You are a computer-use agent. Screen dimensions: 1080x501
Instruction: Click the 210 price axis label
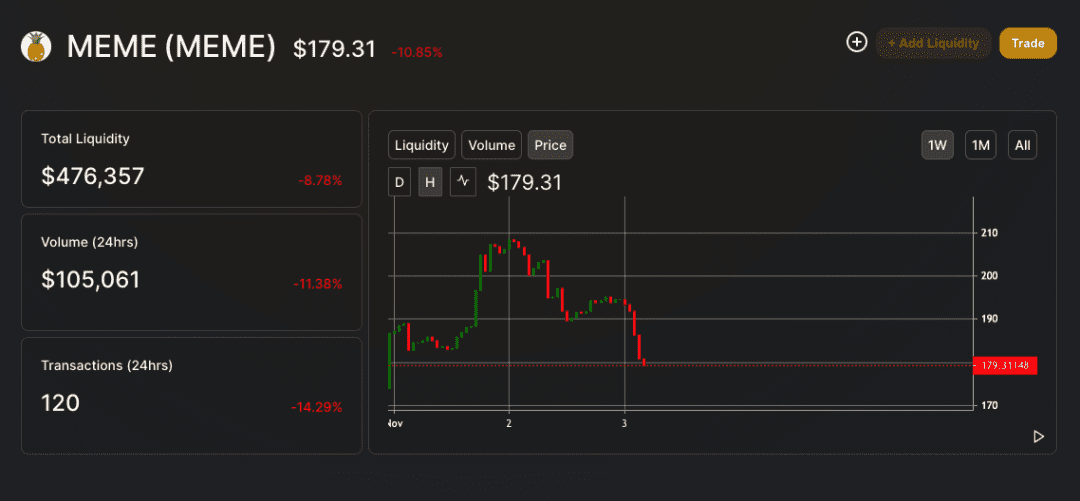[988, 233]
